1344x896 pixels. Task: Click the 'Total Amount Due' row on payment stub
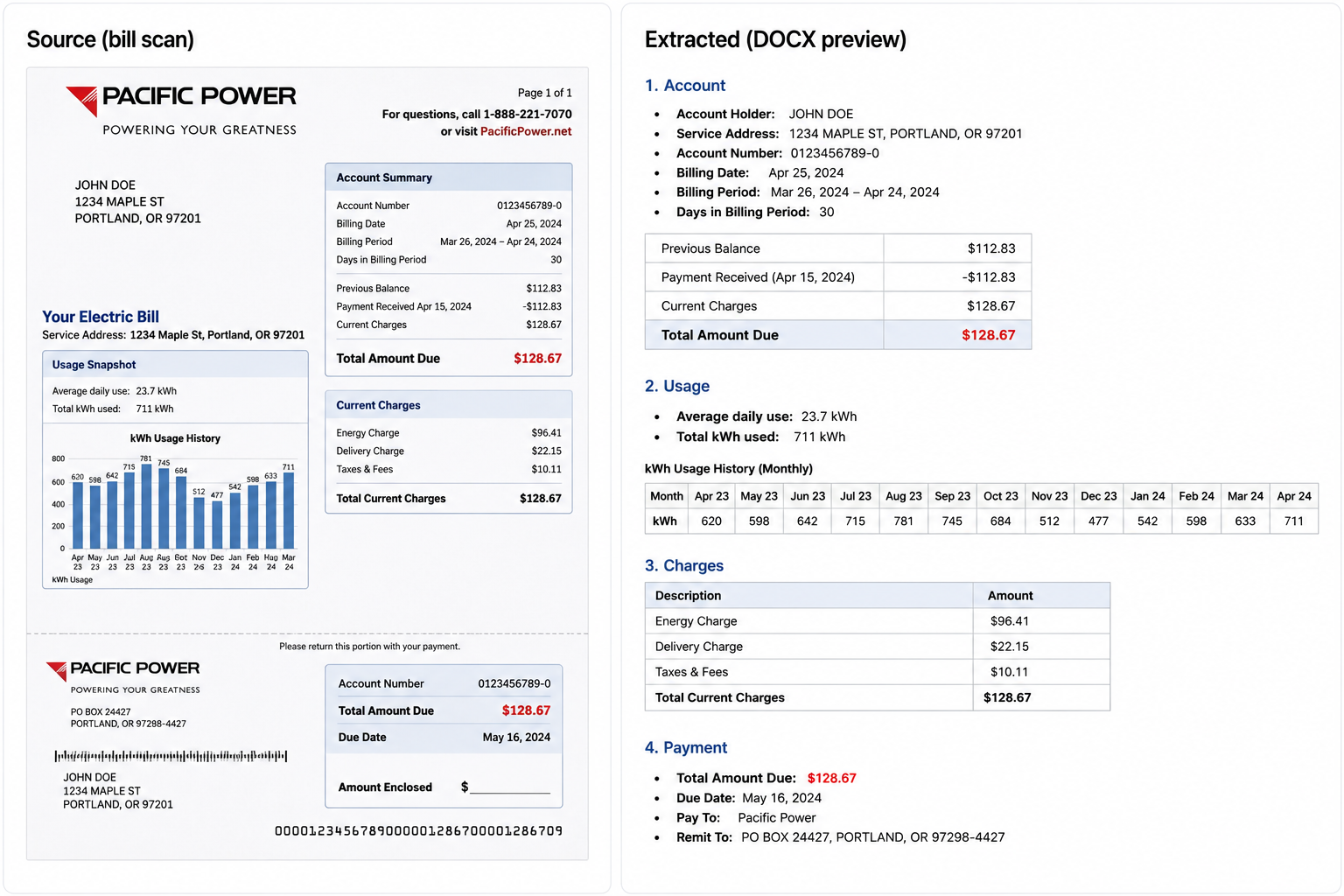(x=444, y=710)
